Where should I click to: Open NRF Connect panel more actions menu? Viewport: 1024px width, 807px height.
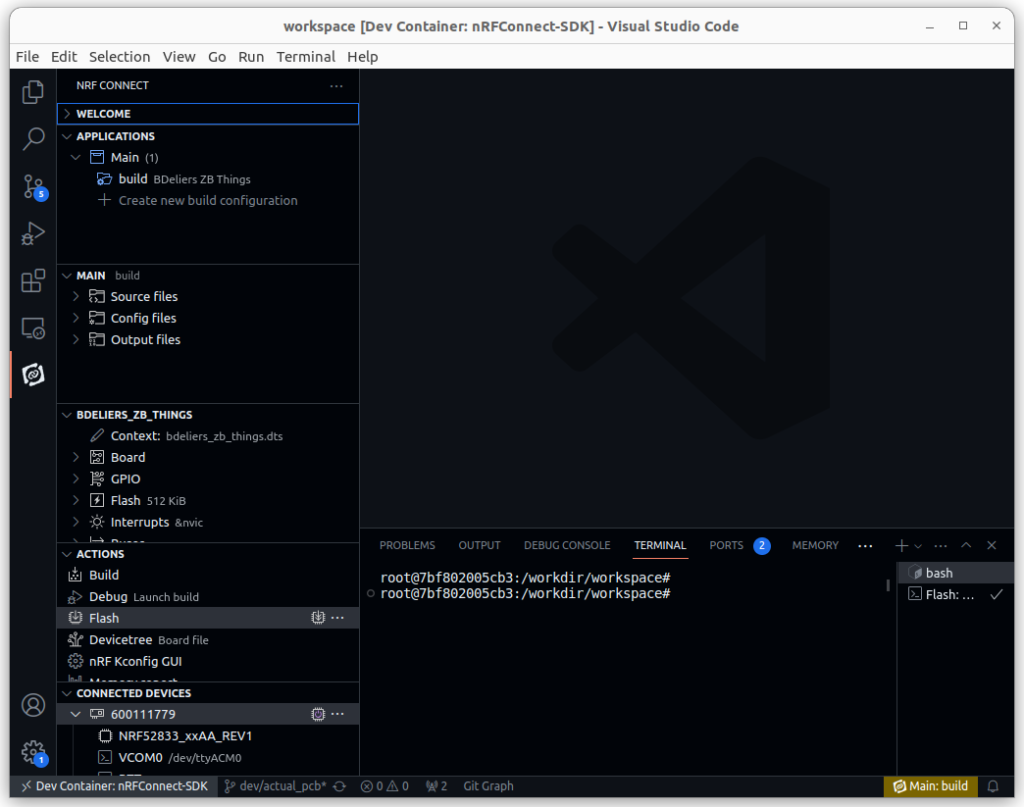pos(336,86)
